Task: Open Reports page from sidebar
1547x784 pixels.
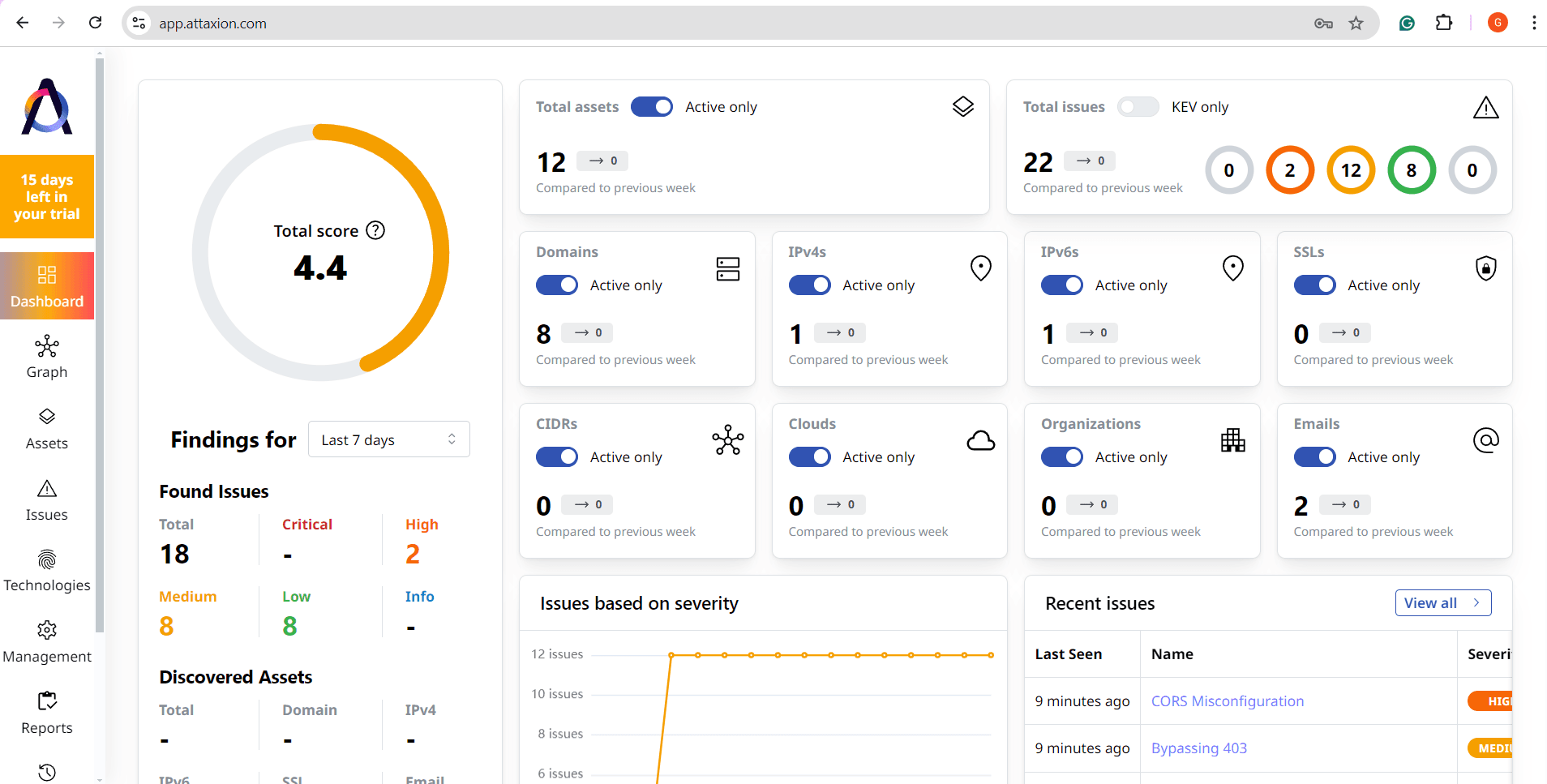Action: [47, 713]
